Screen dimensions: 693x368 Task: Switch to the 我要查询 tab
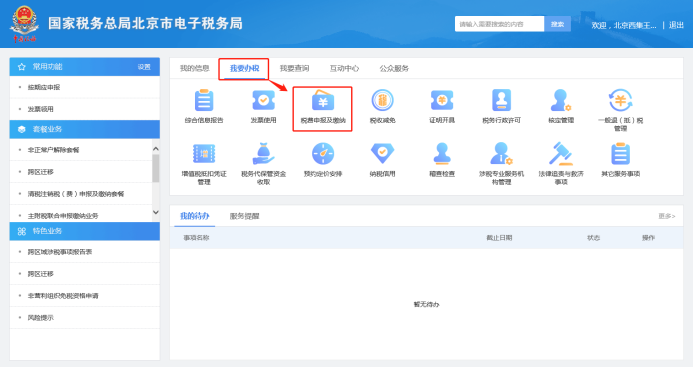click(294, 68)
